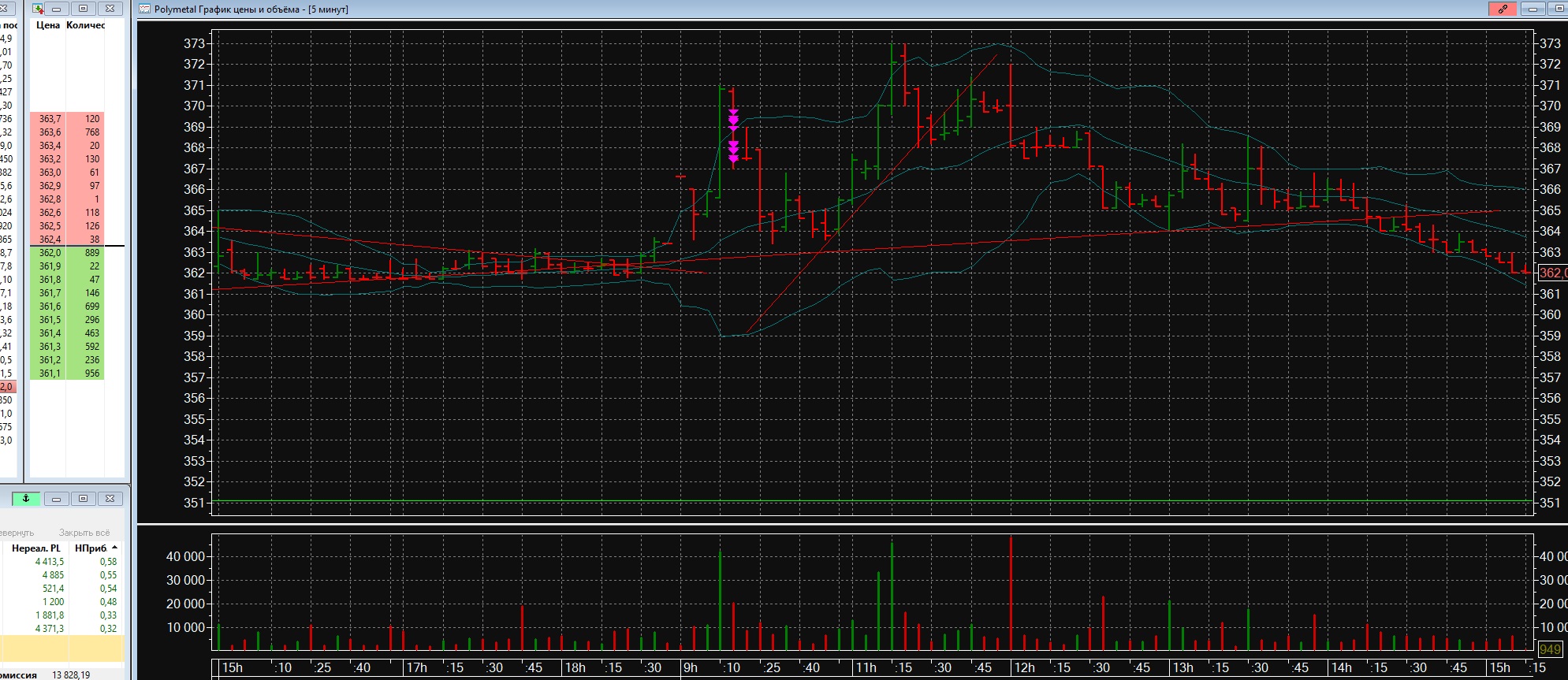Minimize the positions window with anchor button
Screen dimensions: 1568x680
point(56,499)
